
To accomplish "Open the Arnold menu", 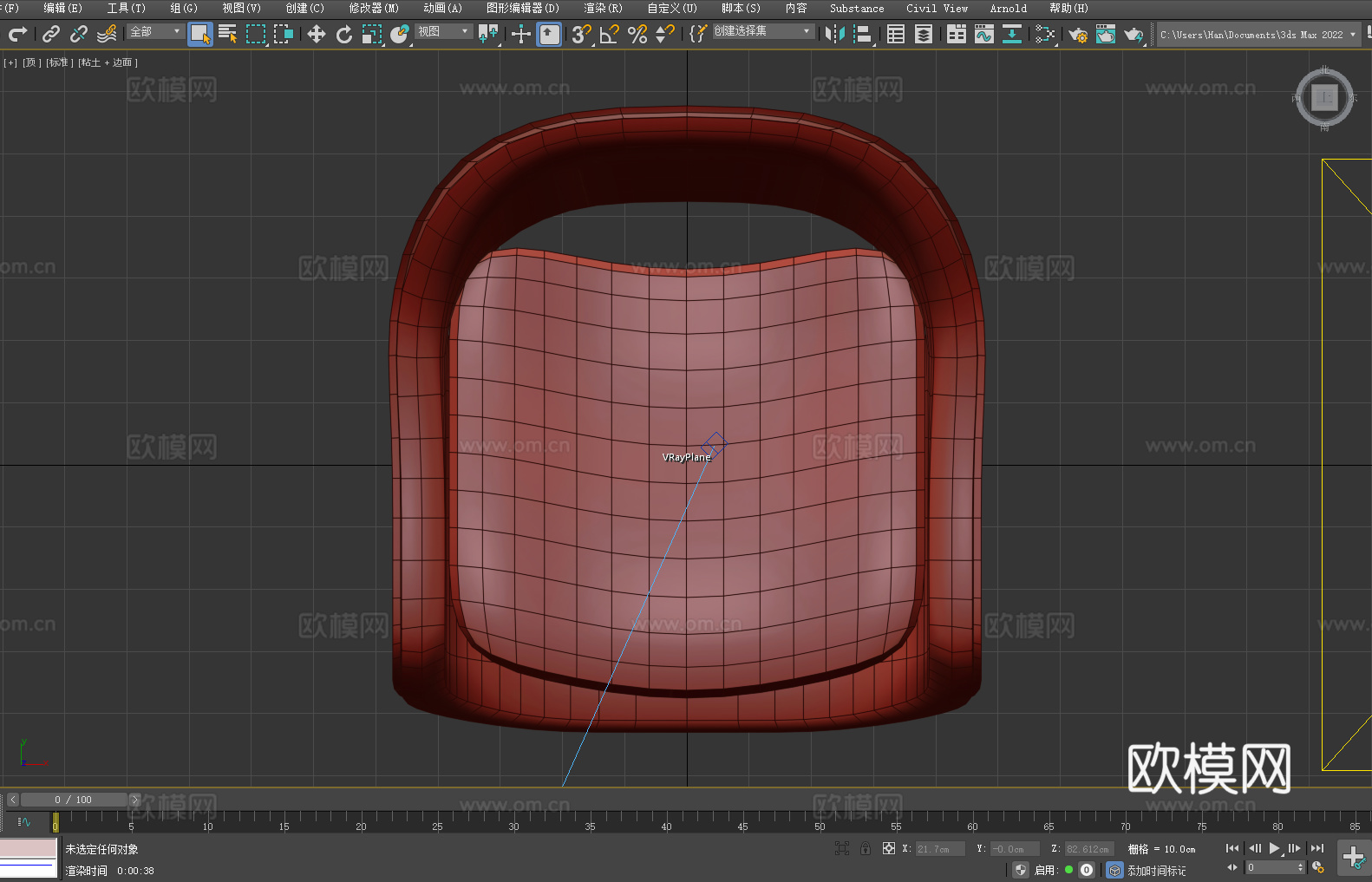I will coord(1008,8).
